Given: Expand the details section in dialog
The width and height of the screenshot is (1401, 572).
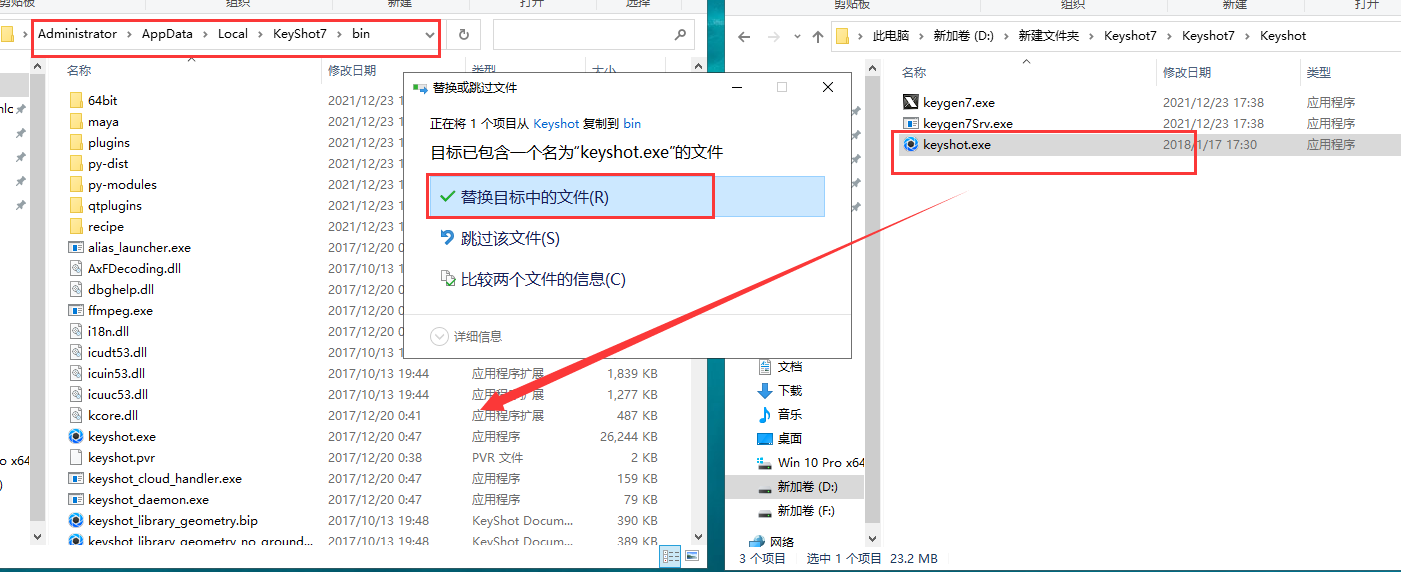Looking at the screenshot, I should (x=467, y=336).
